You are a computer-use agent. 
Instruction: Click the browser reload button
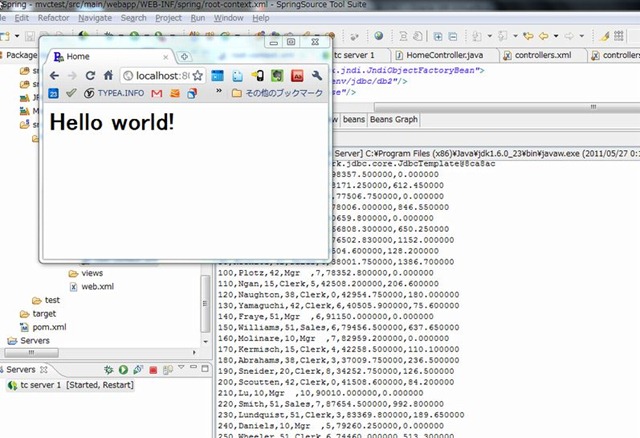pos(90,75)
